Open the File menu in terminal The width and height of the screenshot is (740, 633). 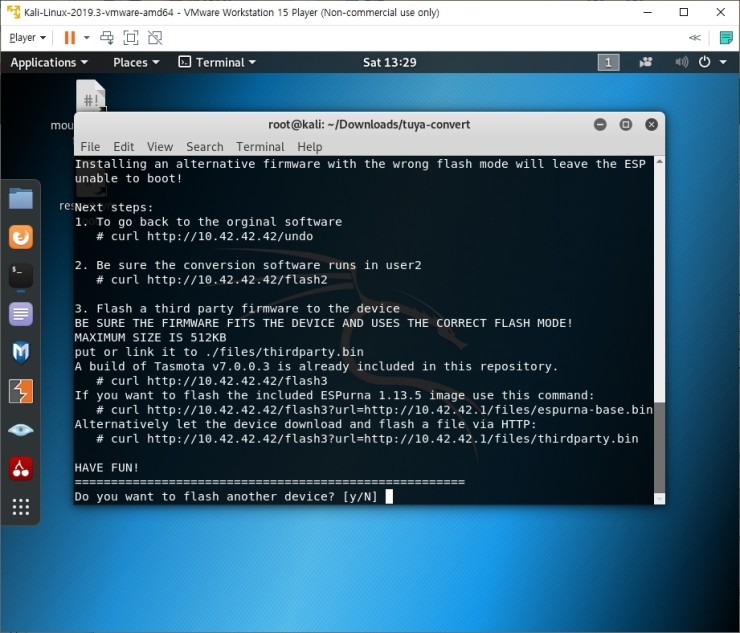[90, 147]
